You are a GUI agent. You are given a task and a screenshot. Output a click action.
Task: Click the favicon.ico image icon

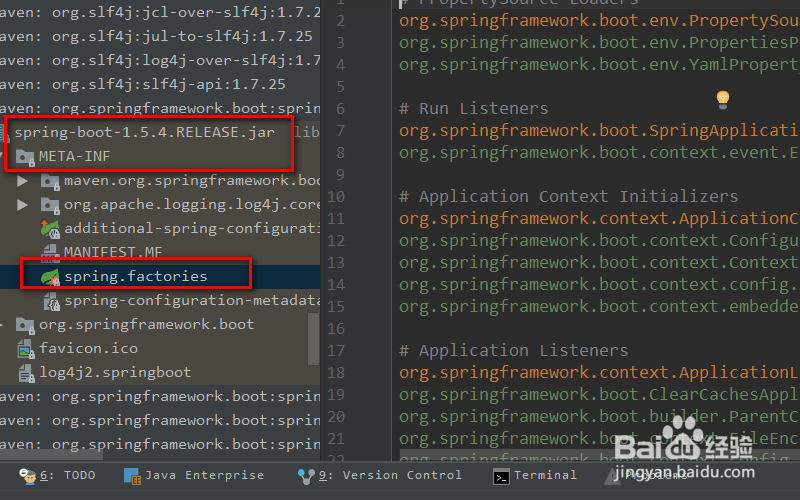26,349
